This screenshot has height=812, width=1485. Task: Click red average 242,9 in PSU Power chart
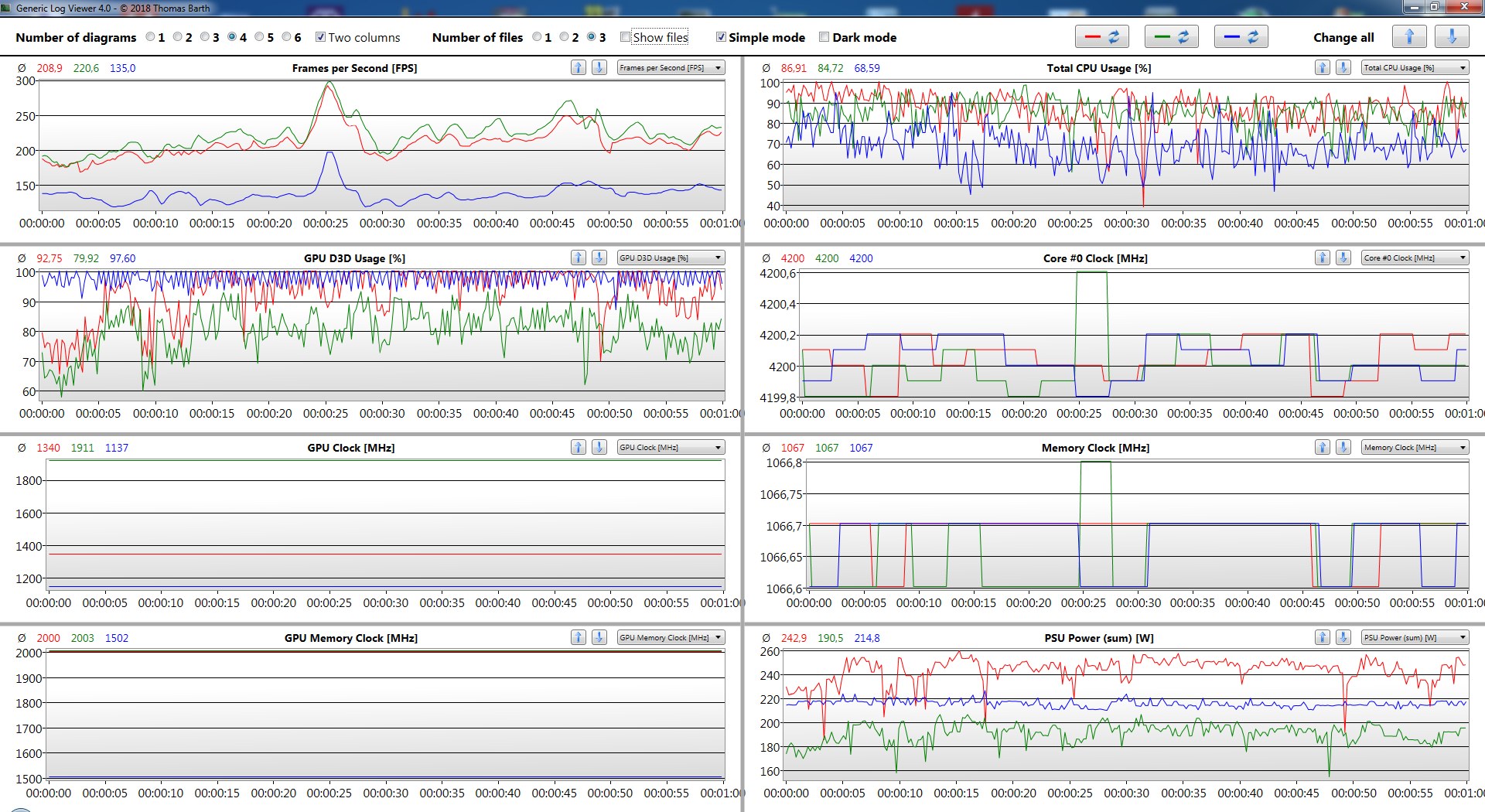794,638
